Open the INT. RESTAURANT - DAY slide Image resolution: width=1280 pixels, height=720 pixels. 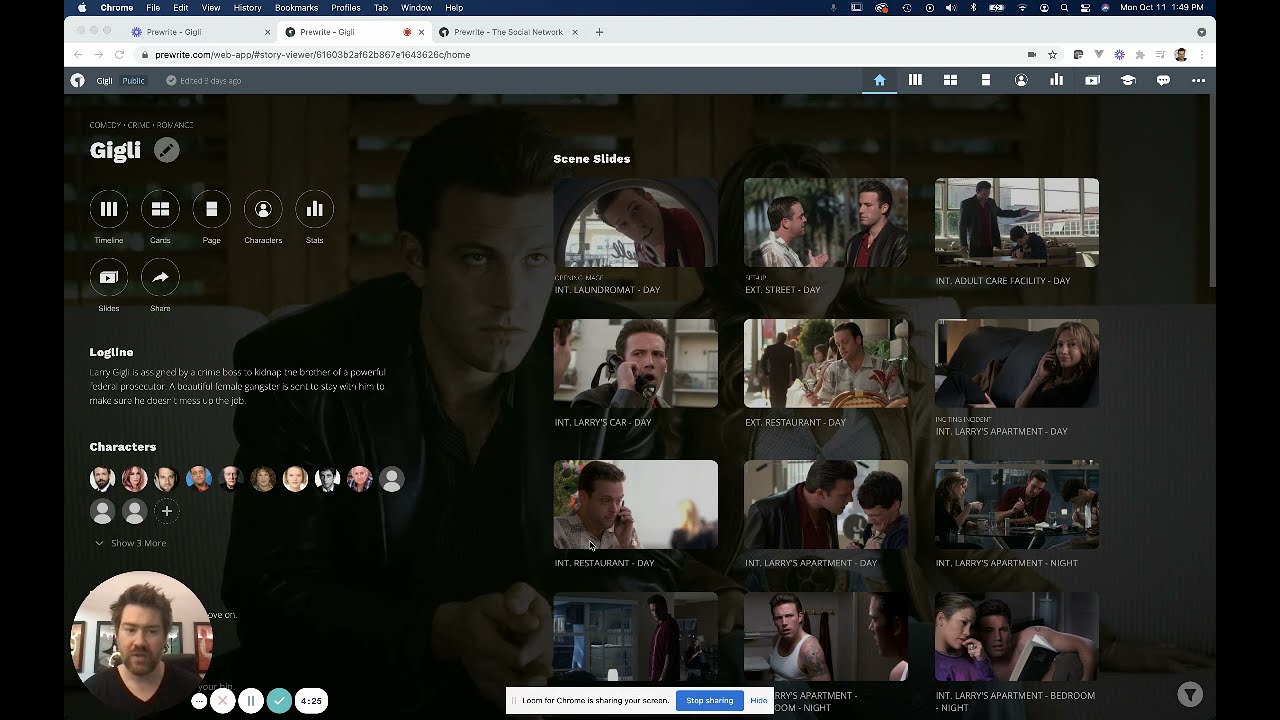click(635, 504)
